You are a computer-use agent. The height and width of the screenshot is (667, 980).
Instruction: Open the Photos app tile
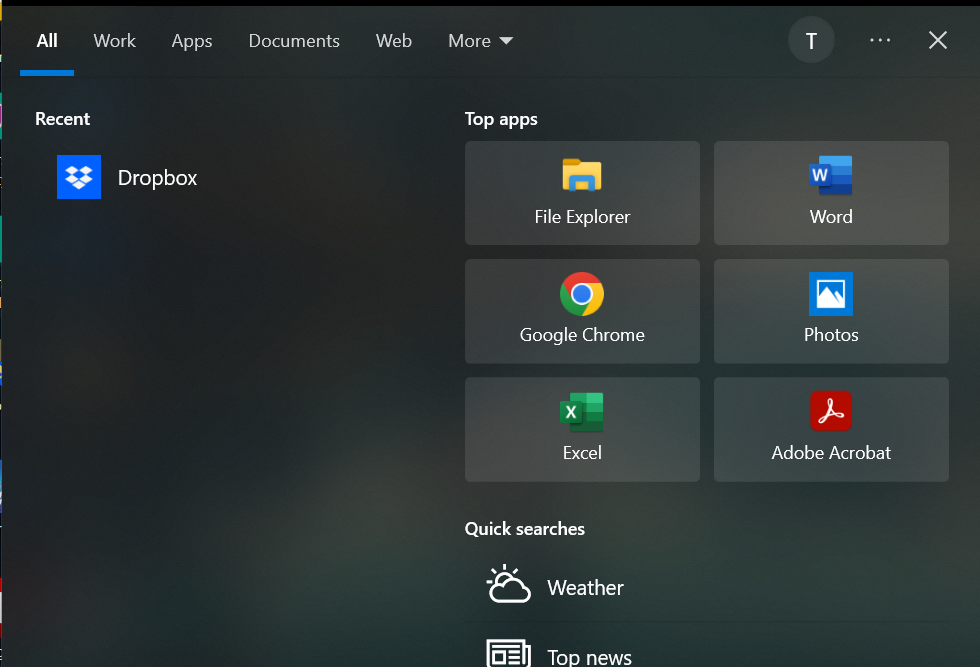[x=831, y=311]
